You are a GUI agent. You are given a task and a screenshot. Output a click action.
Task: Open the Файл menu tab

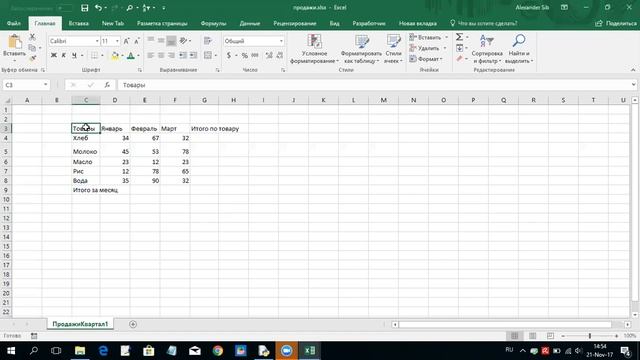[x=14, y=23]
